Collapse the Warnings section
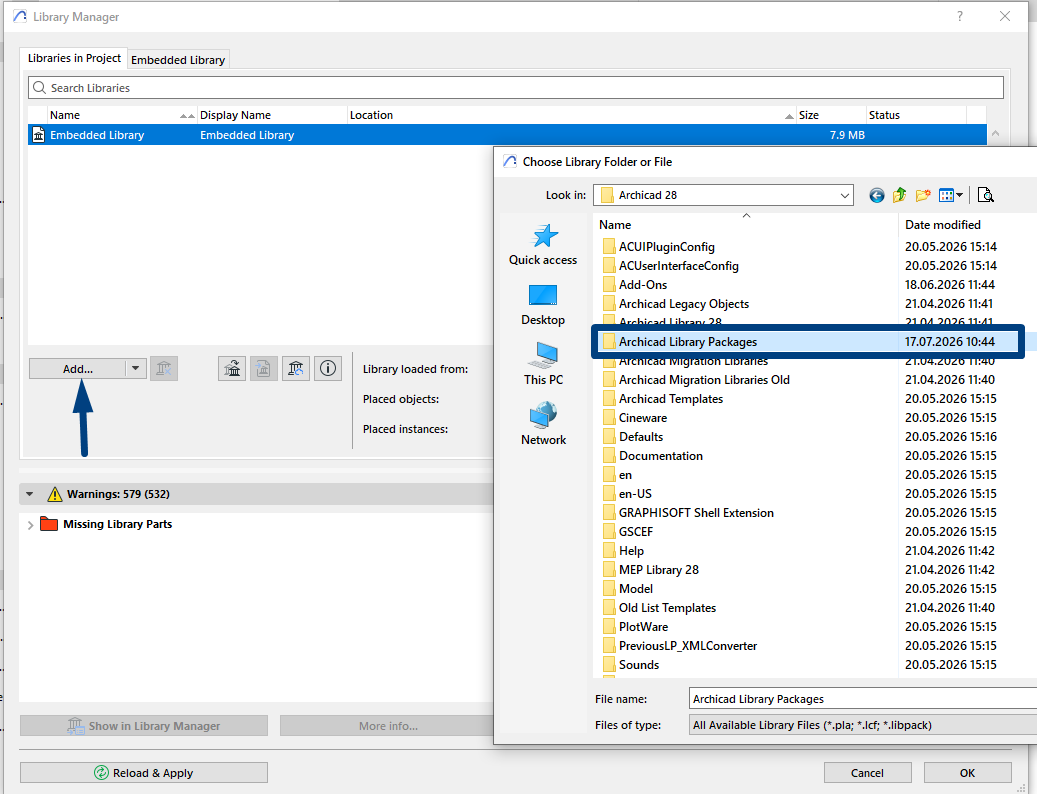This screenshot has width=1037, height=794. click(x=30, y=494)
